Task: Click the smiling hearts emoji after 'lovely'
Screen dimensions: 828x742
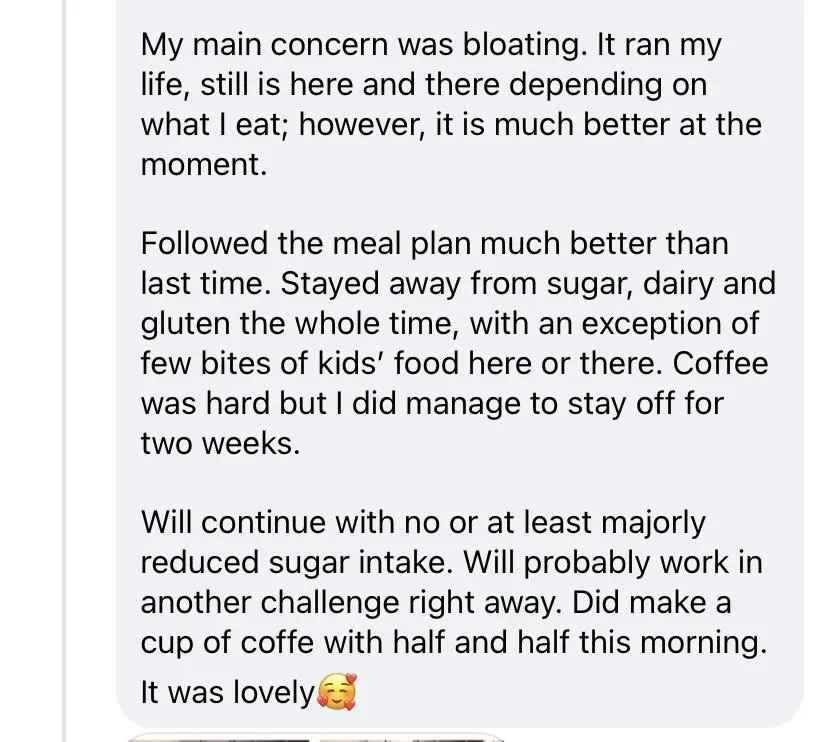Action: [336, 692]
